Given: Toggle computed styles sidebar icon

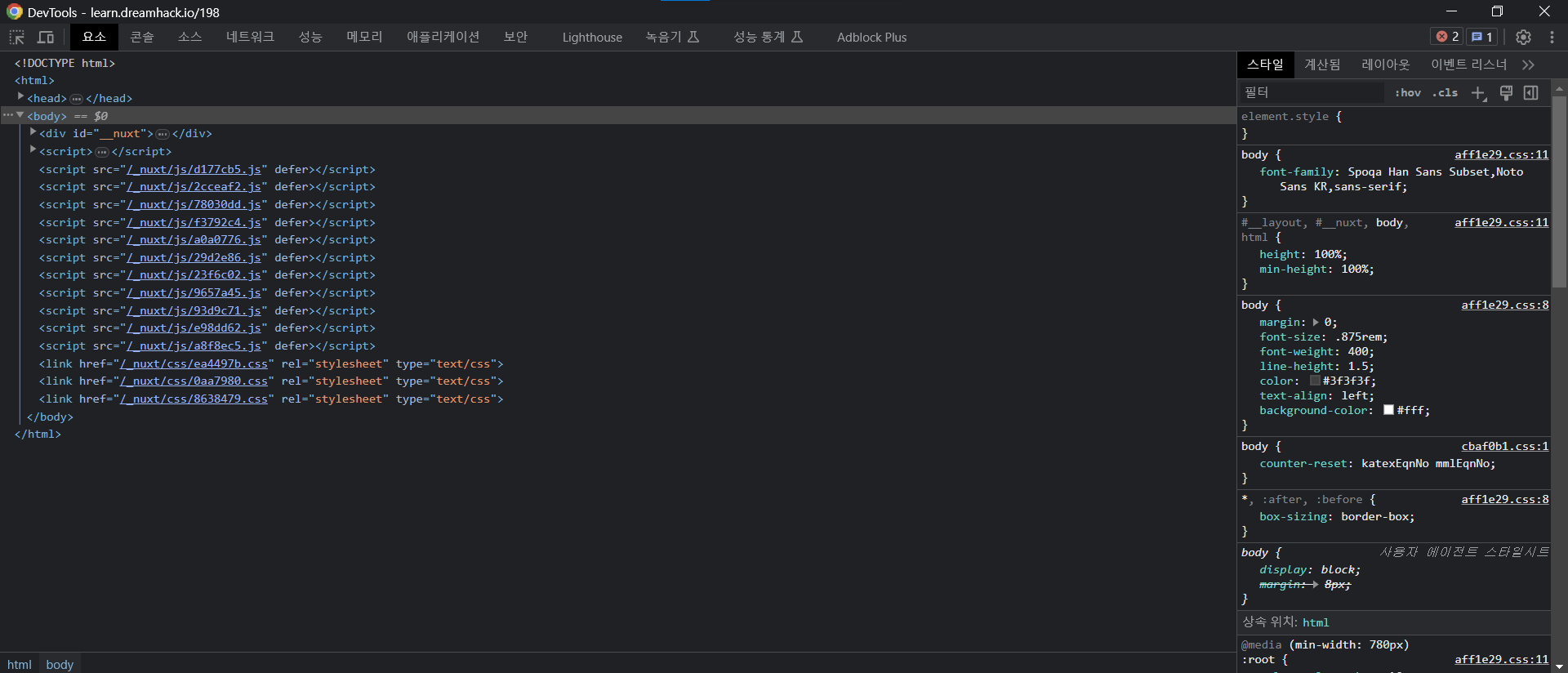Looking at the screenshot, I should 1531,93.
